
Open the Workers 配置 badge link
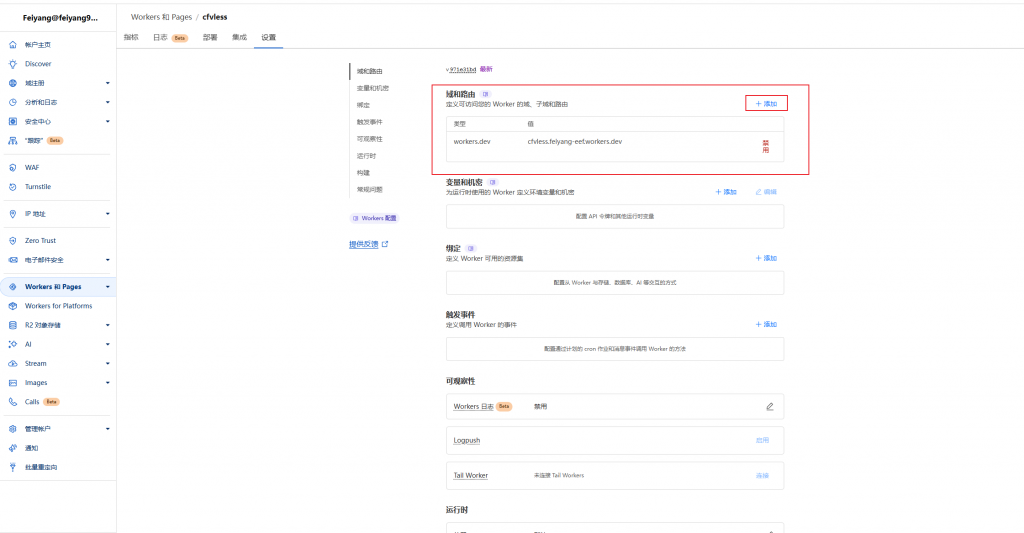click(374, 218)
